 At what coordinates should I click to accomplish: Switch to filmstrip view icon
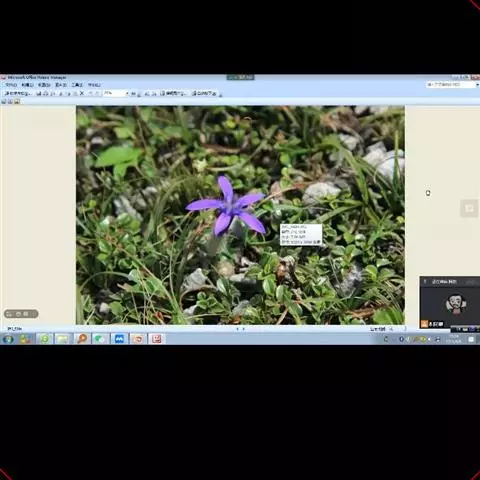tap(10, 101)
